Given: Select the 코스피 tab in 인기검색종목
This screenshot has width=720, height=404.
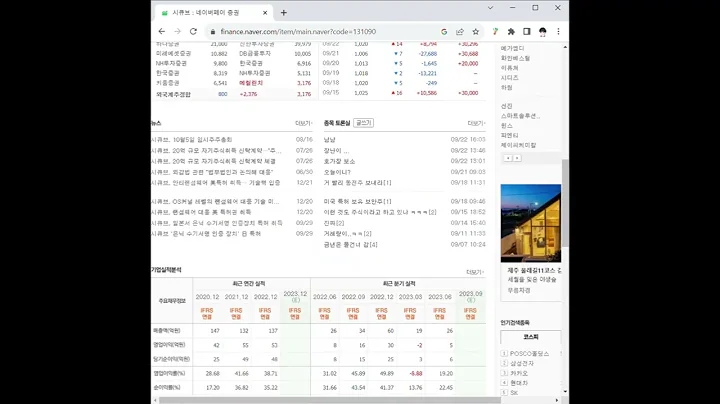Looking at the screenshot, I should click(531, 337).
